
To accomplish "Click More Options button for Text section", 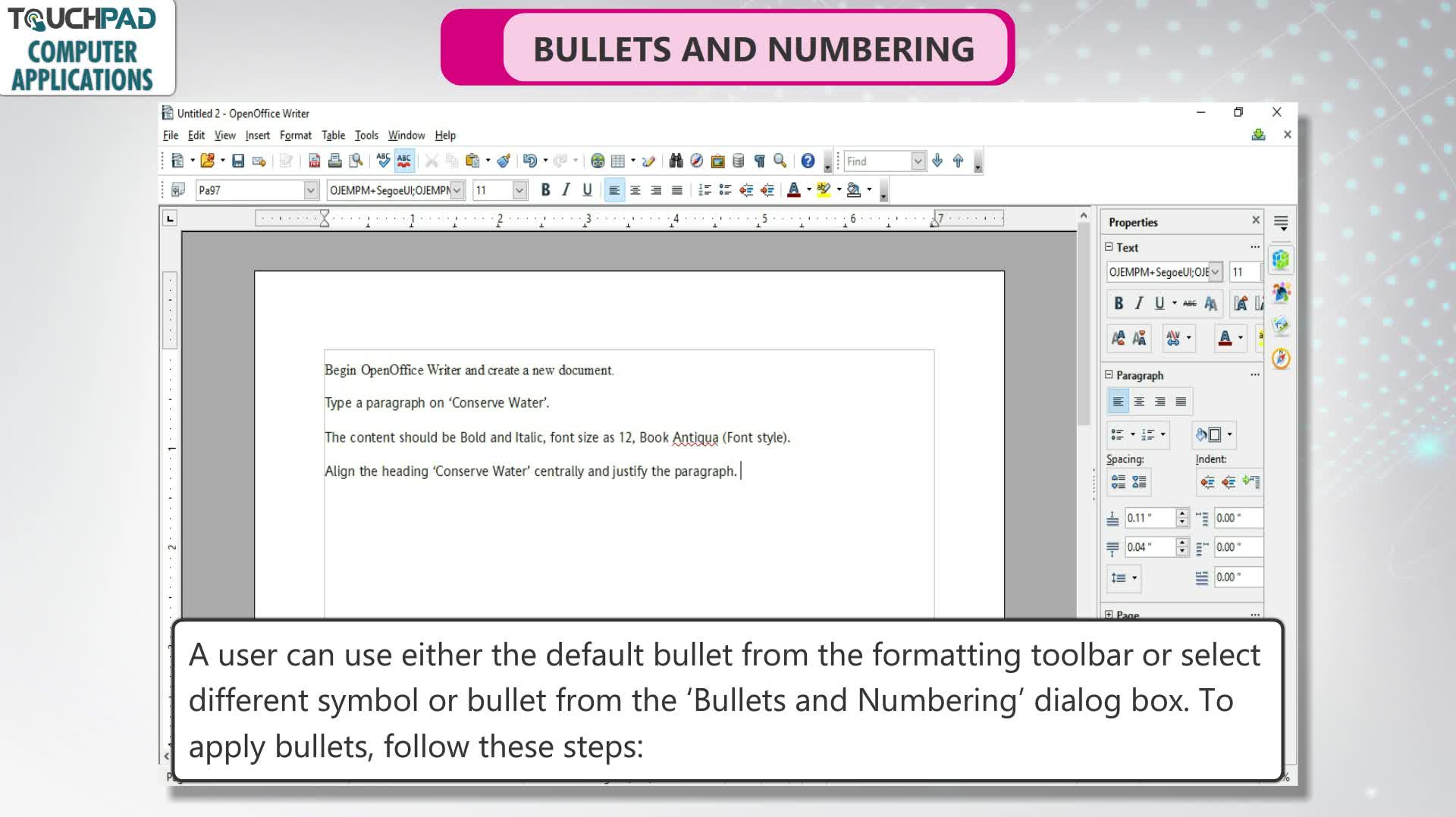I will [1255, 247].
